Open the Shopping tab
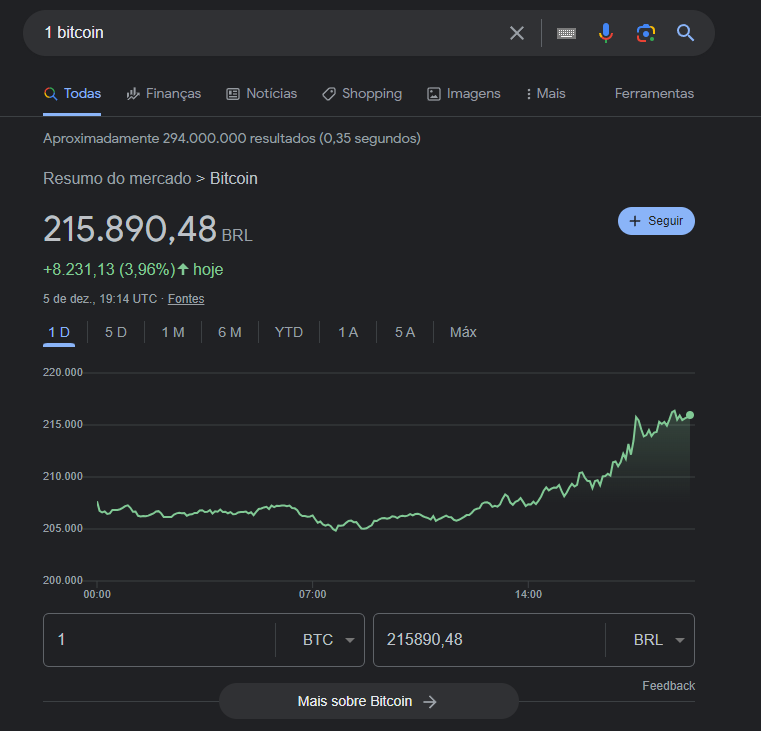The image size is (761, 731). [x=362, y=94]
